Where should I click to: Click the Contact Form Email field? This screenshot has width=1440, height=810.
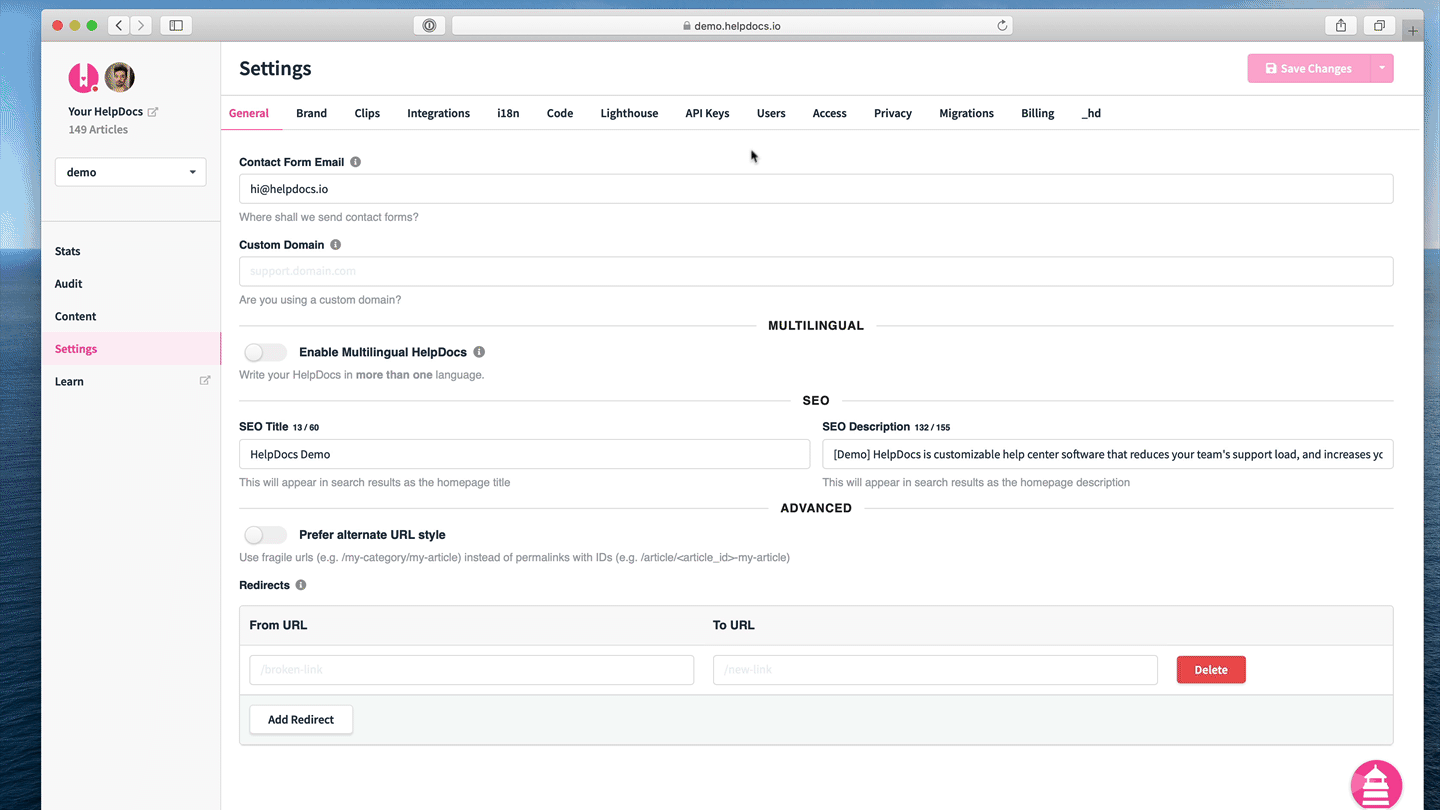(x=816, y=189)
